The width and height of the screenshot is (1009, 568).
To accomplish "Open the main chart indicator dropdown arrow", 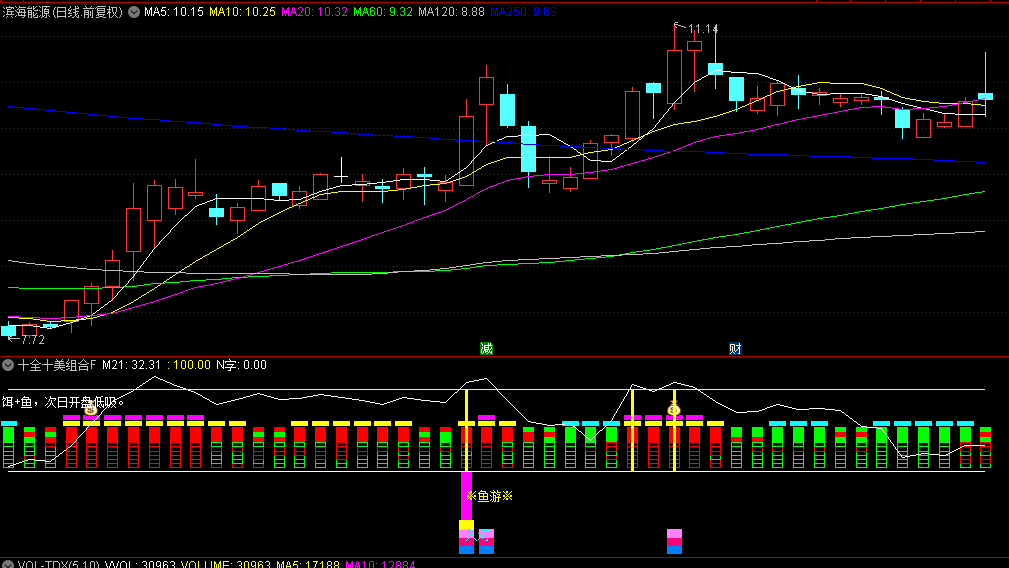I will point(134,12).
